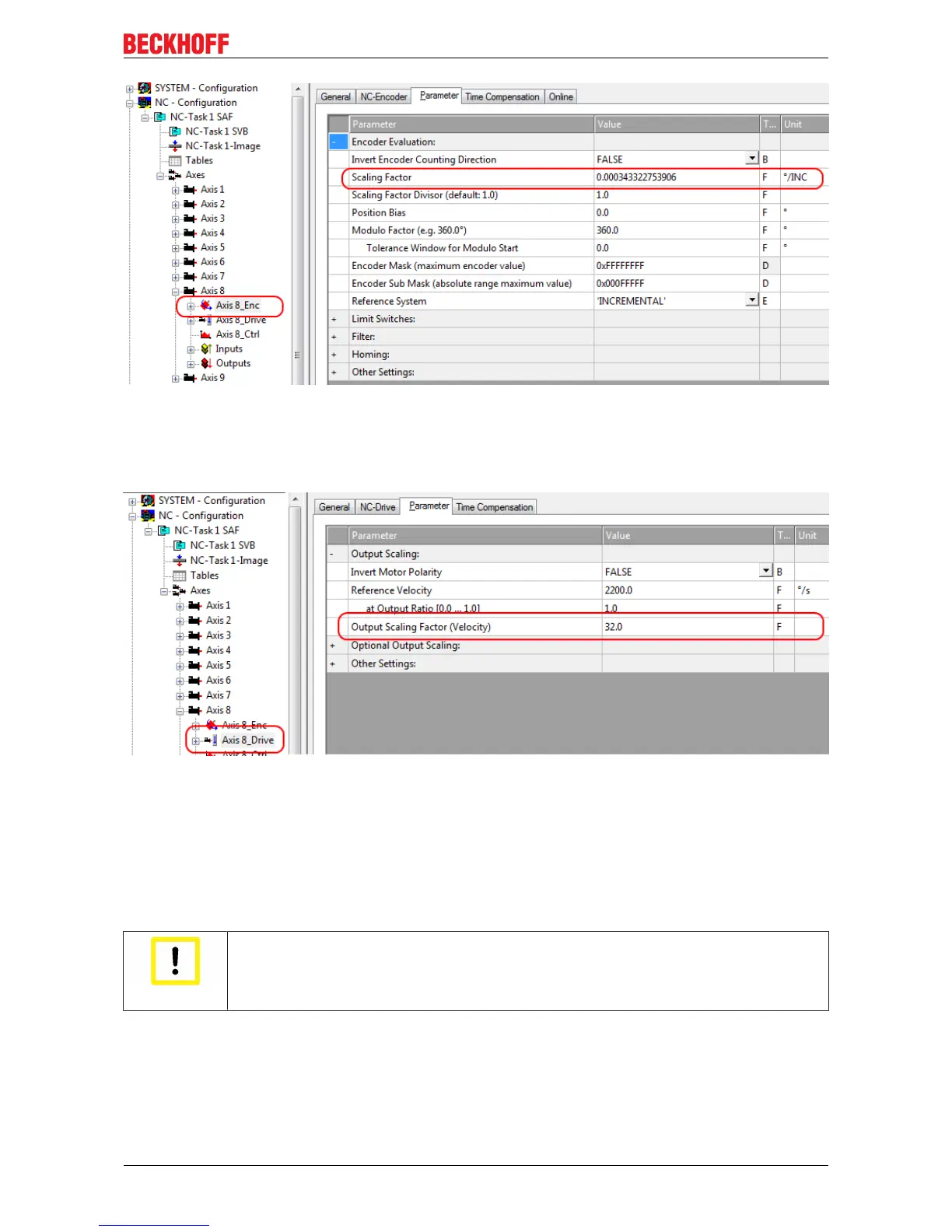Click the Axis 8_Drive icon in the drive screenshot tree

210,740
